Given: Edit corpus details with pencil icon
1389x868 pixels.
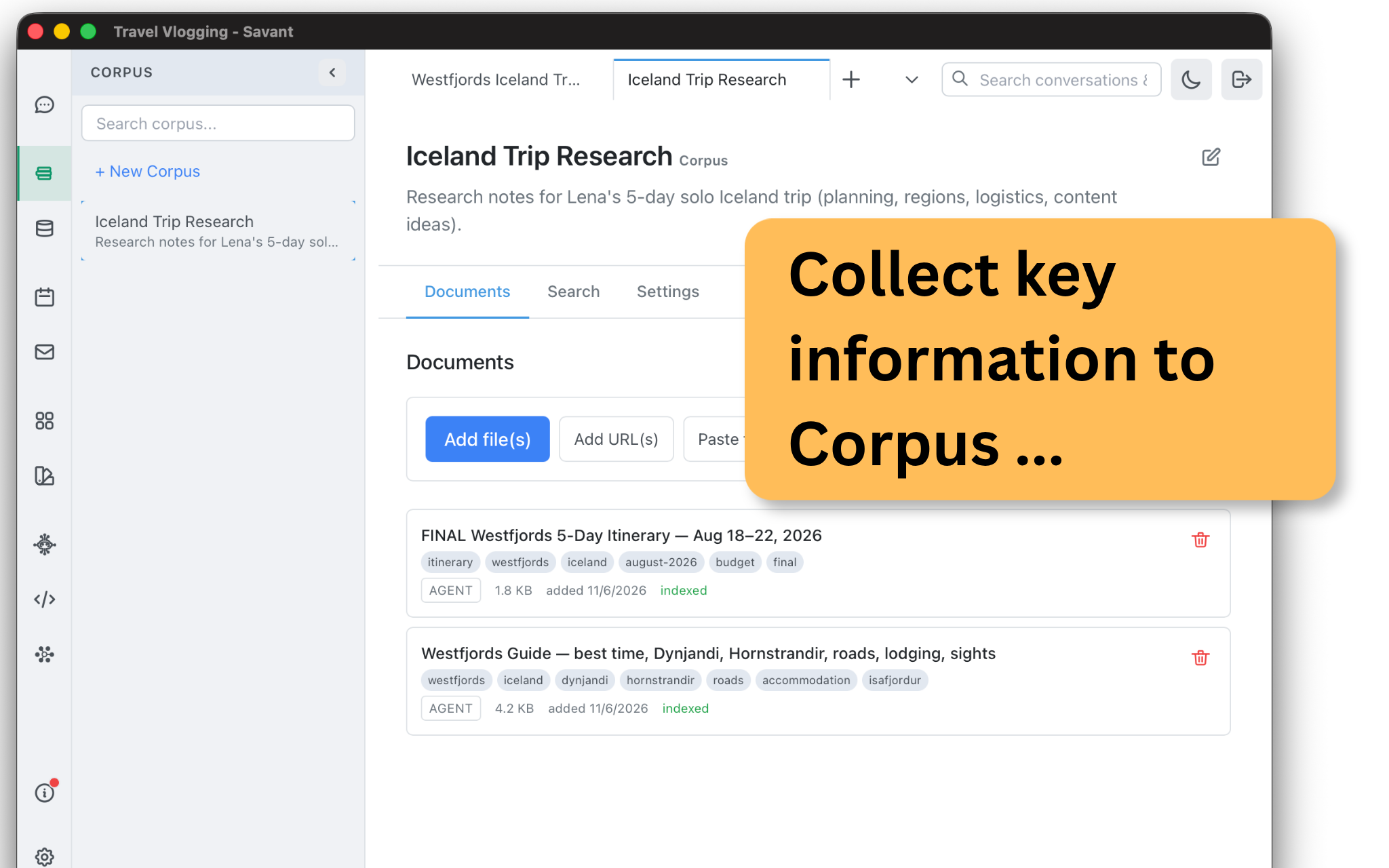Looking at the screenshot, I should pyautogui.click(x=1211, y=157).
